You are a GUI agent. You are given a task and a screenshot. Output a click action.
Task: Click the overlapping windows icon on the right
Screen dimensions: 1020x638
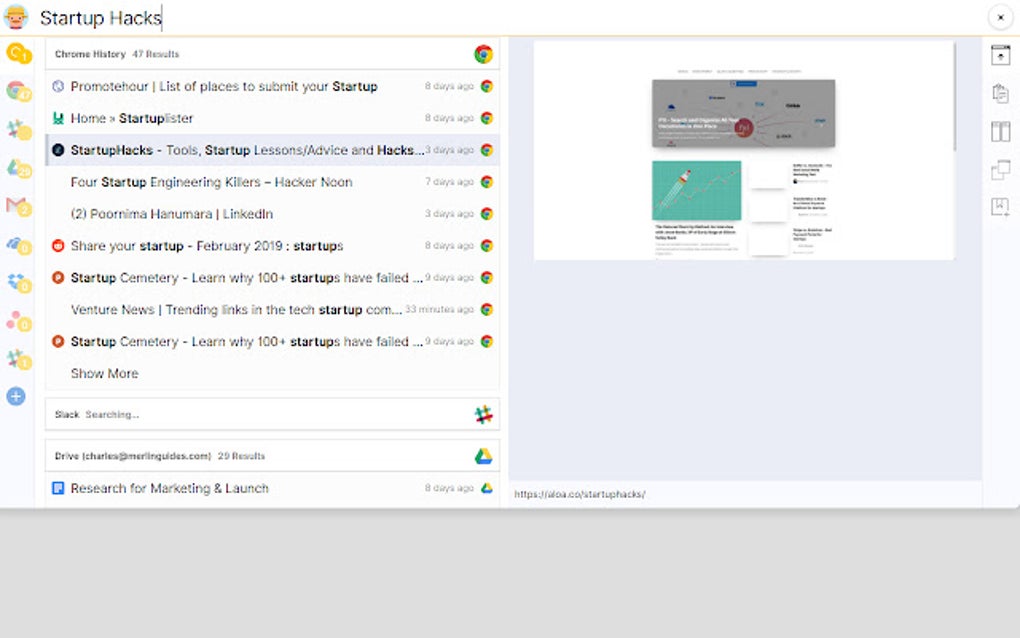(x=1000, y=170)
